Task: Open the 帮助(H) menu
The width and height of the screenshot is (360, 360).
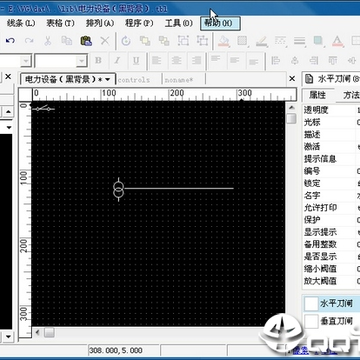Action: click(220, 23)
